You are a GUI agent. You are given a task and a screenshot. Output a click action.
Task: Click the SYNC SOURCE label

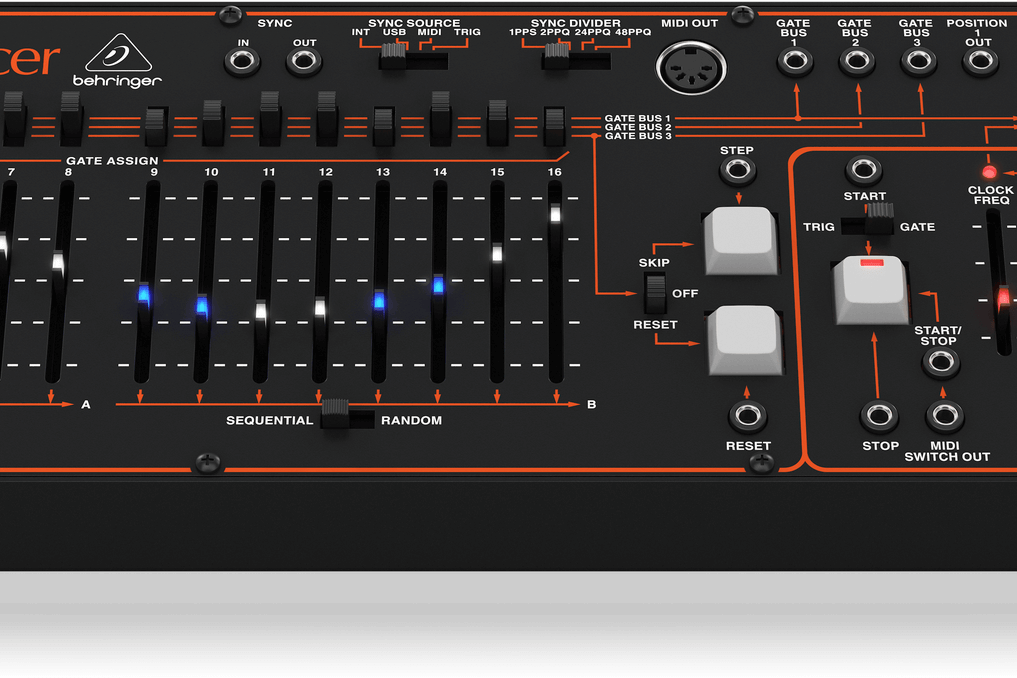tap(414, 23)
